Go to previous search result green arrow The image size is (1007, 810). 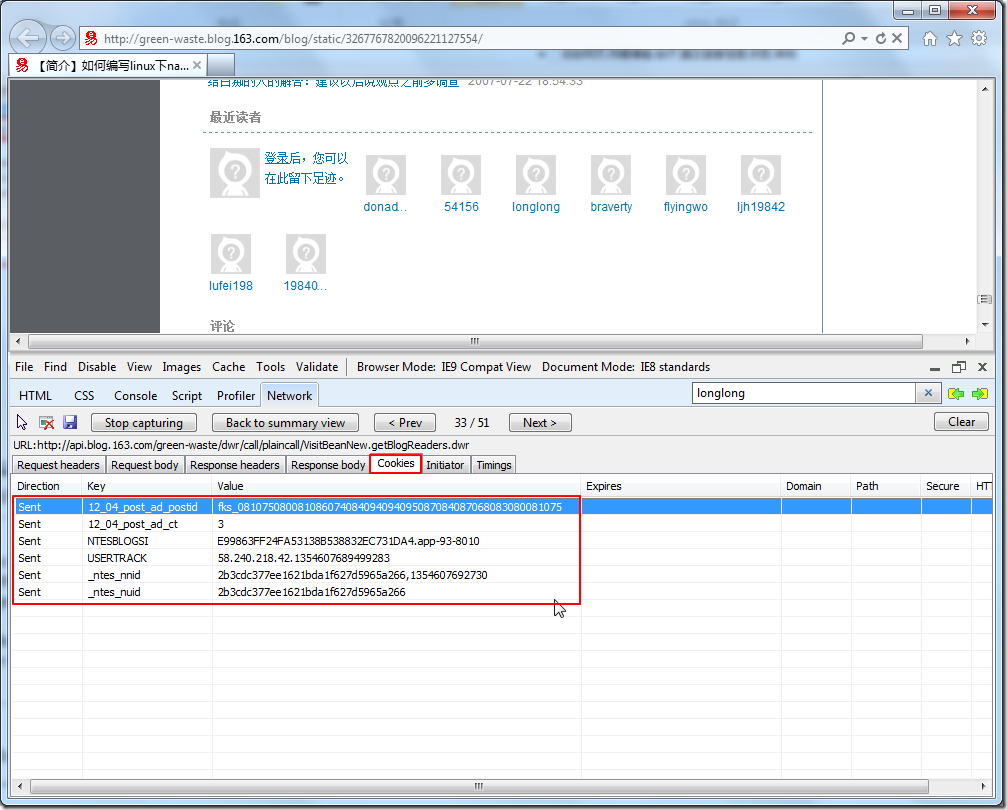[x=956, y=393]
